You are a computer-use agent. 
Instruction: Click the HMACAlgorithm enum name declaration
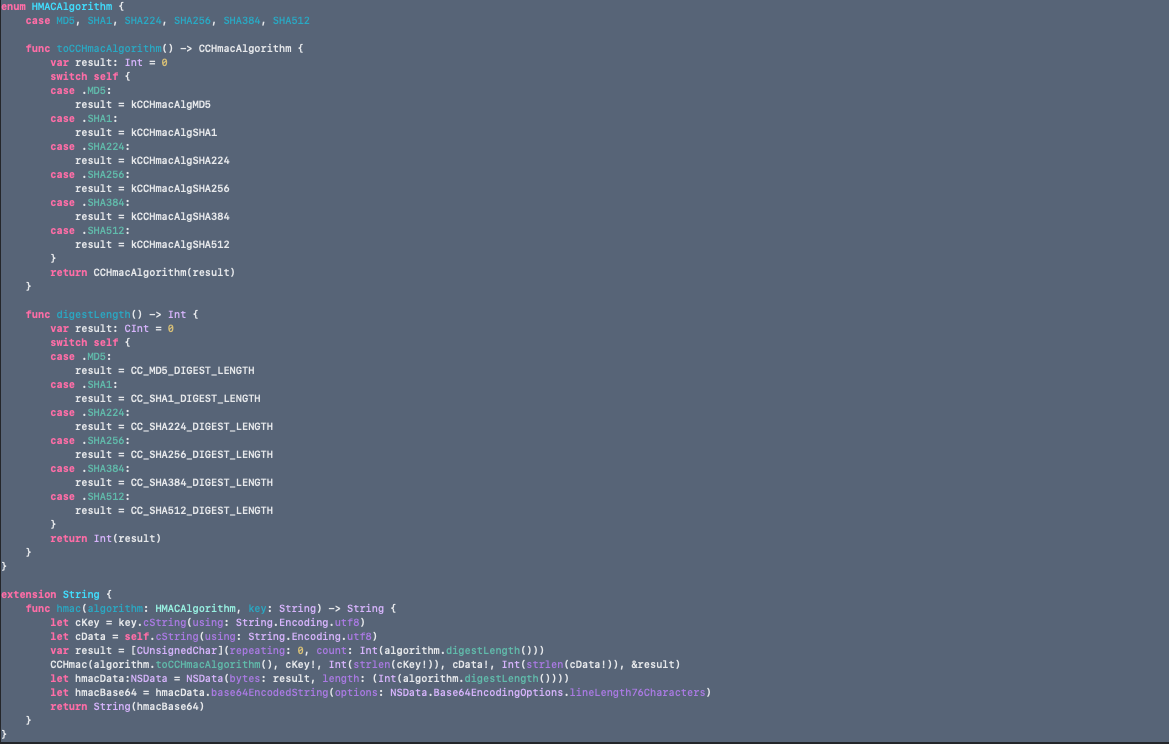coord(71,6)
